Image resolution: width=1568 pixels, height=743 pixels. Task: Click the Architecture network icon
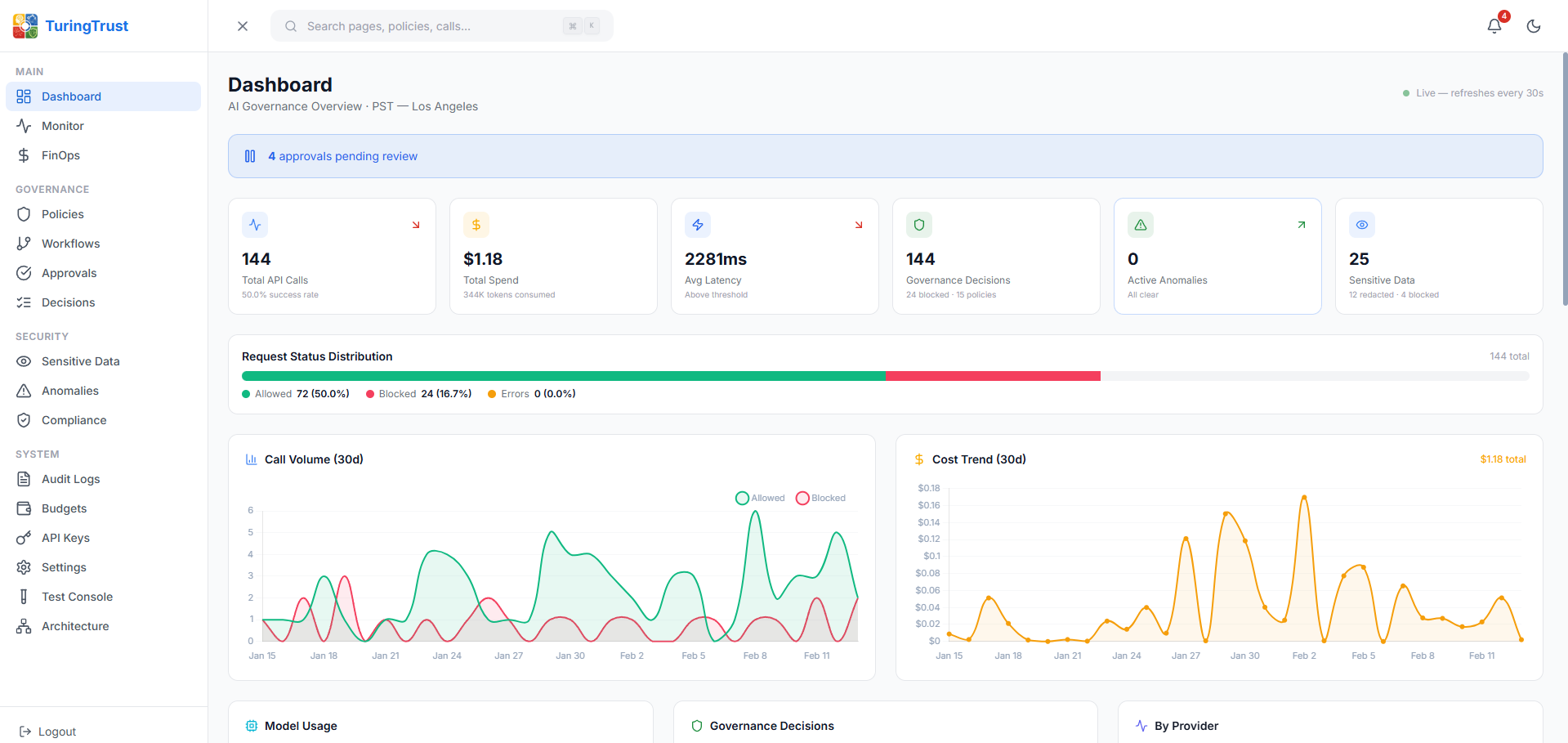24,625
